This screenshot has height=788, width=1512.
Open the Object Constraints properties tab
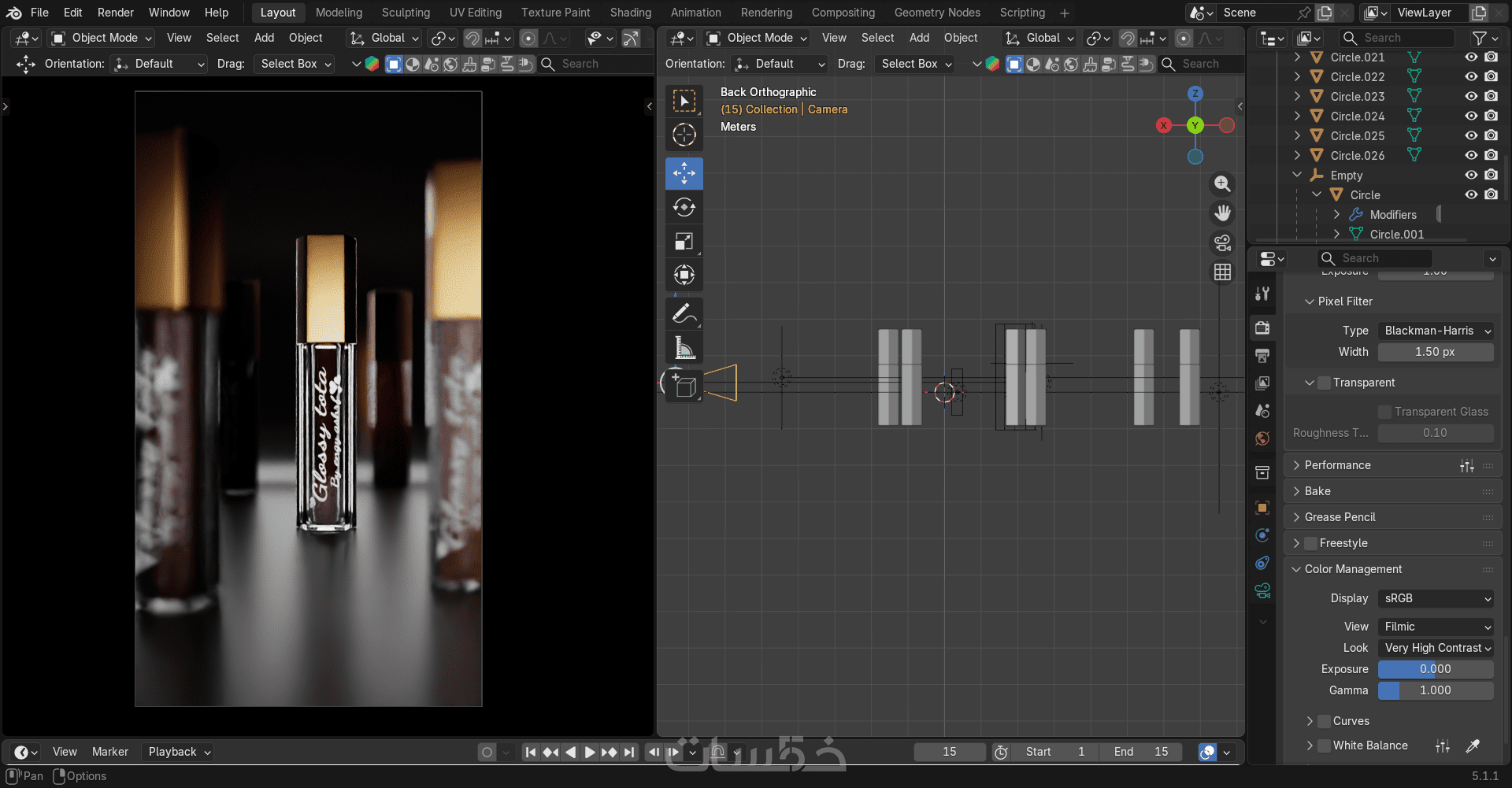[1262, 563]
